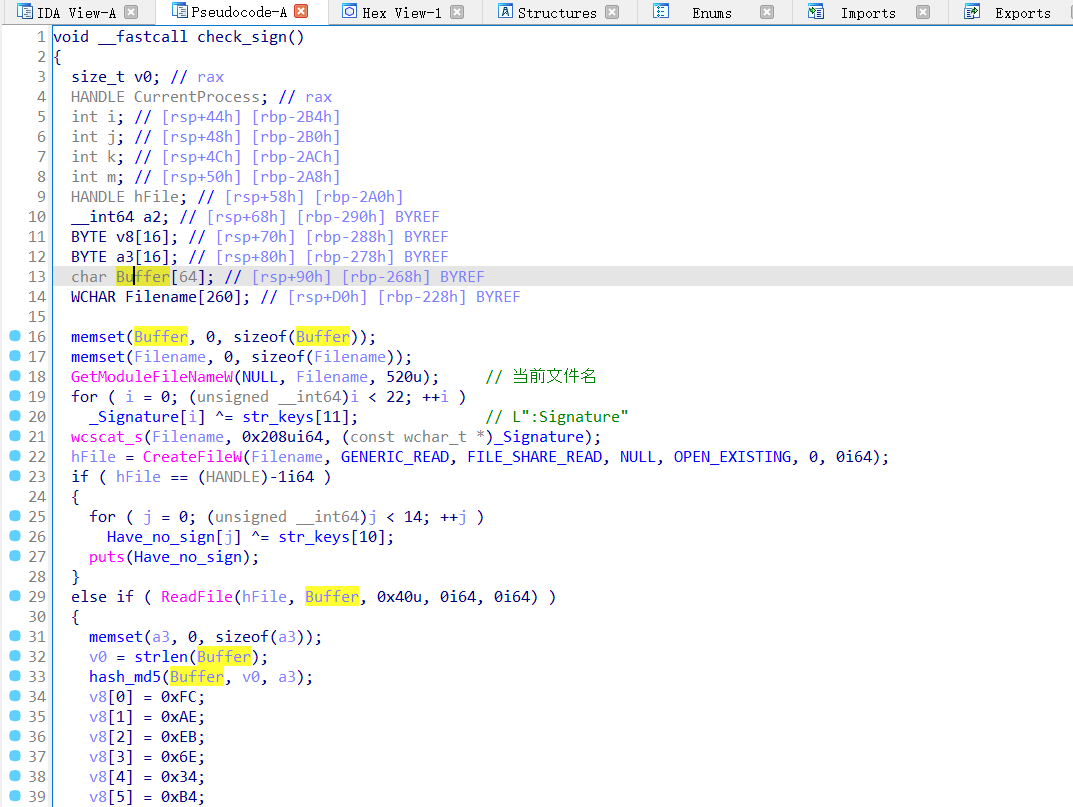Click line number 24 in the gutter

37,497
